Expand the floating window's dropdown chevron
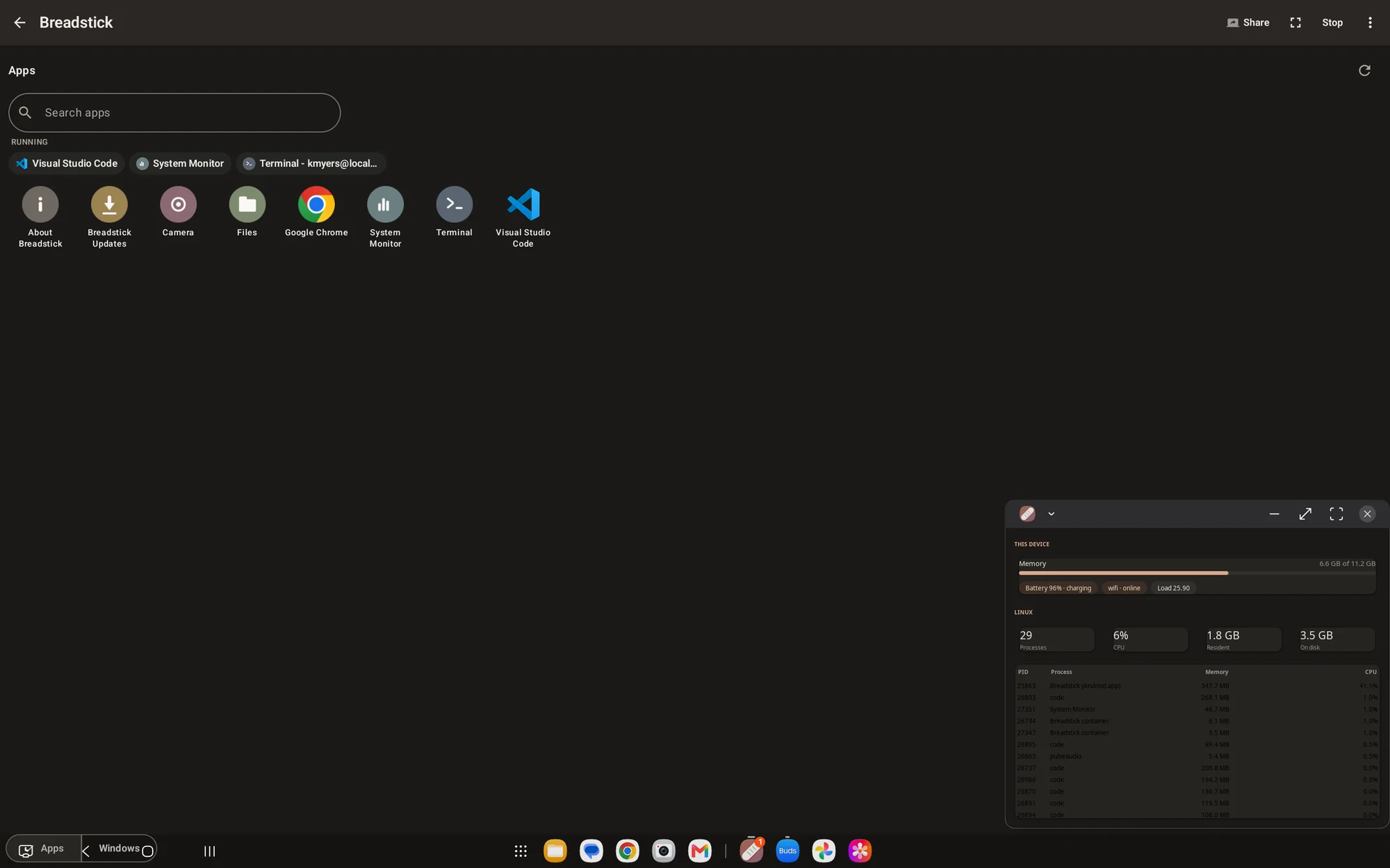The height and width of the screenshot is (868, 1390). [x=1051, y=514]
